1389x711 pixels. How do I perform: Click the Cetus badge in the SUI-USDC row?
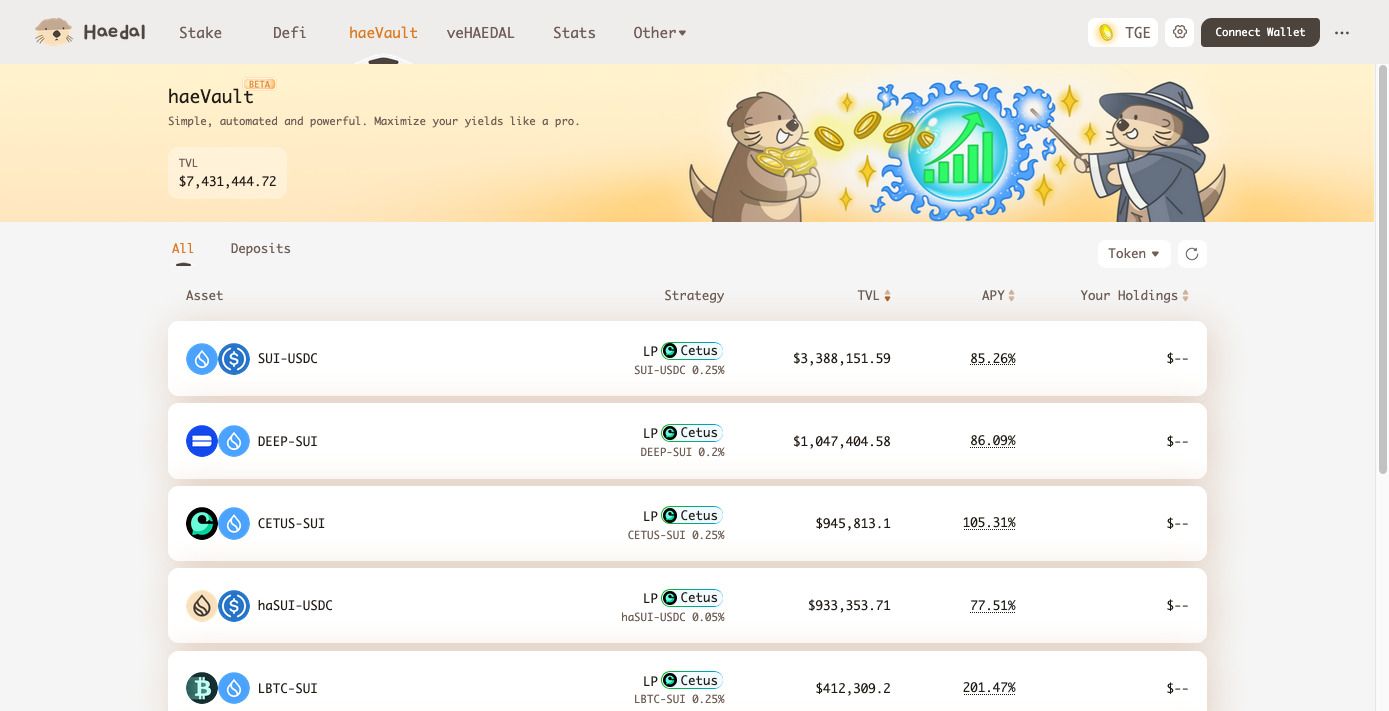(691, 351)
